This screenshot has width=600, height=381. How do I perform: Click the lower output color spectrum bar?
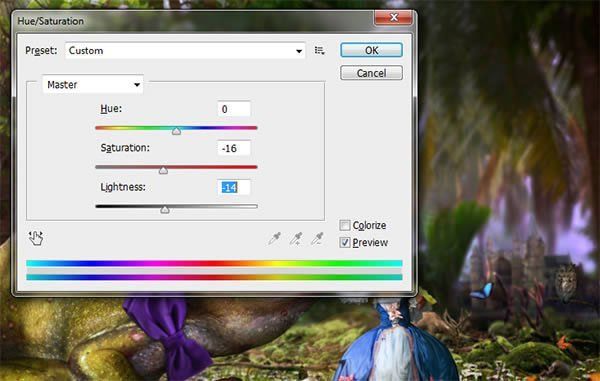(x=214, y=277)
